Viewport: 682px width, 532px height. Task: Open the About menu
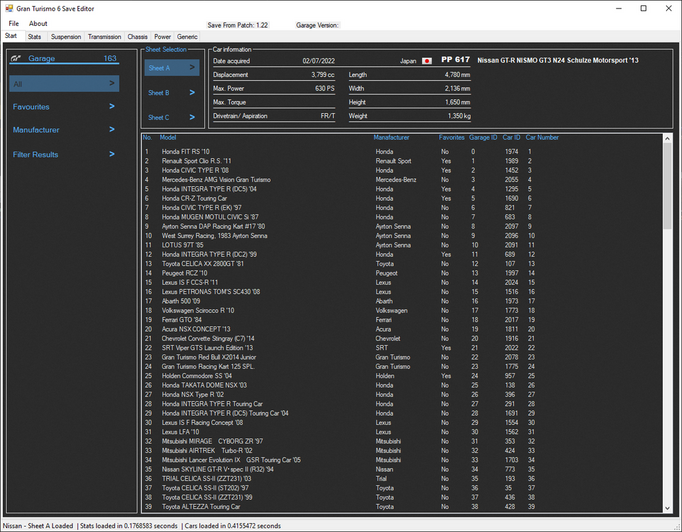(38, 23)
